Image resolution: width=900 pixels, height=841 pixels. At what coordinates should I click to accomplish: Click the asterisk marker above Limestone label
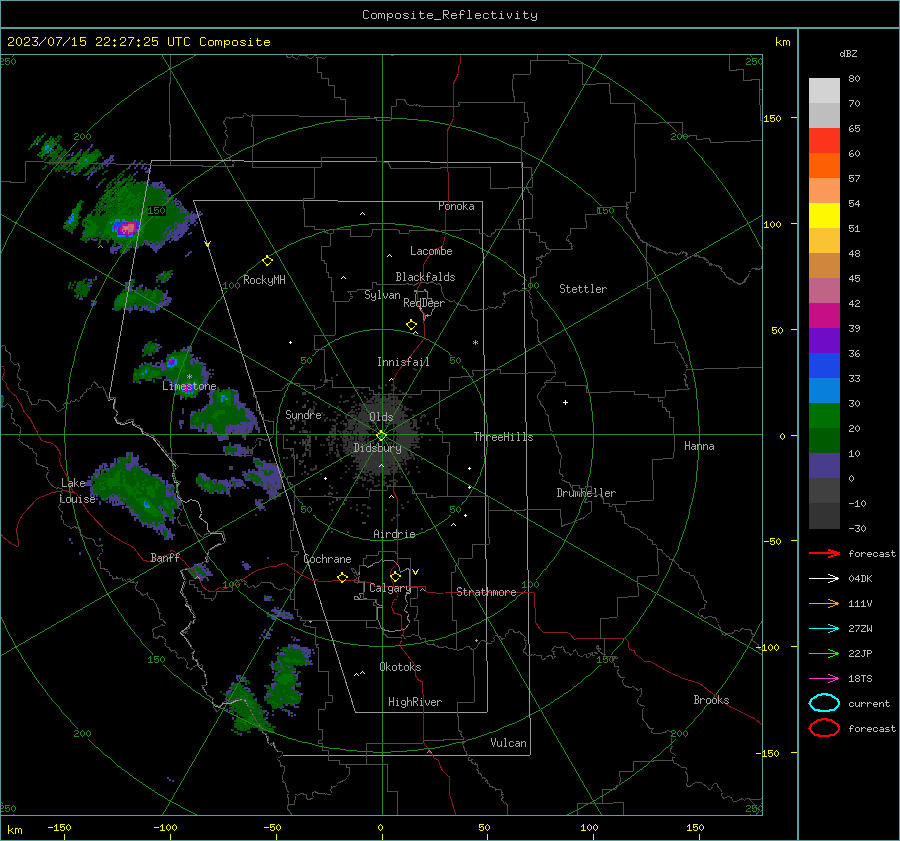click(x=189, y=377)
